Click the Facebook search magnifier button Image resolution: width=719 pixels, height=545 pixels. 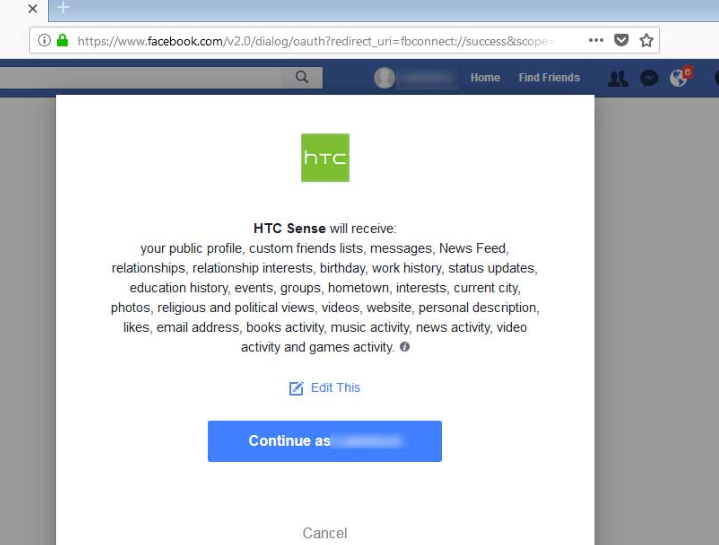pyautogui.click(x=302, y=77)
